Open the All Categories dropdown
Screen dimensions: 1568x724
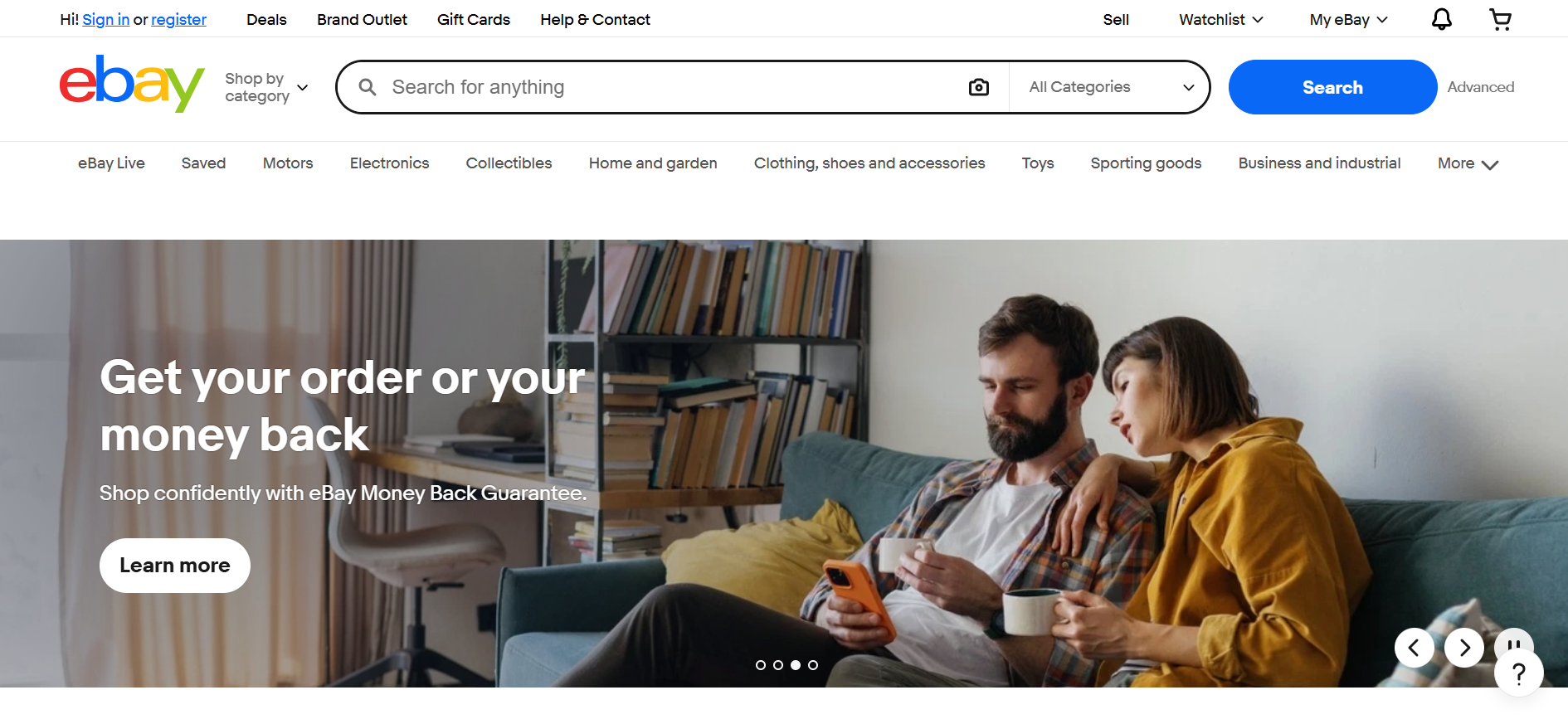coord(1110,87)
